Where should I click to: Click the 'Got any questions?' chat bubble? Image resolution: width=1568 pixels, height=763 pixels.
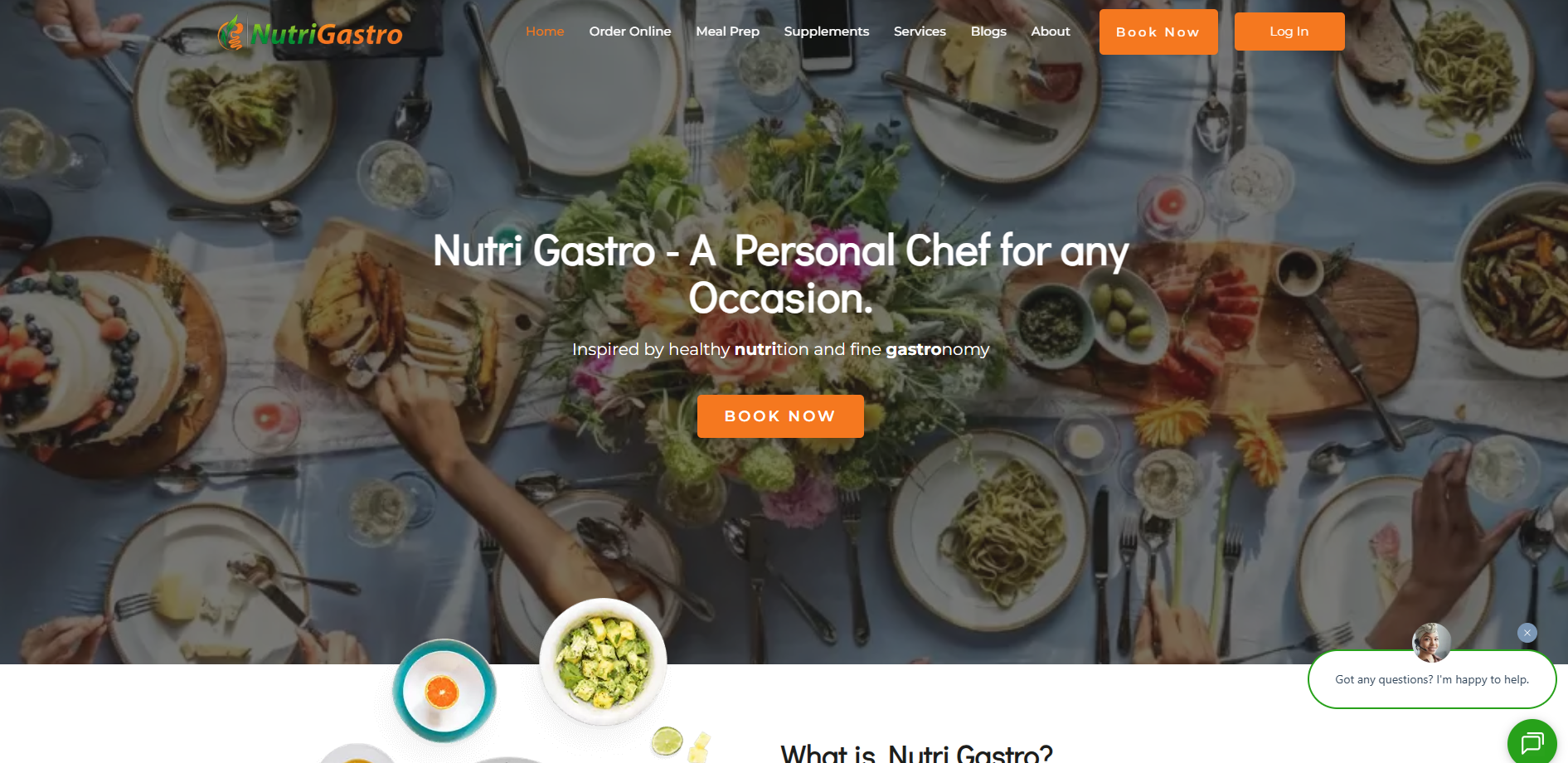pos(1432,679)
